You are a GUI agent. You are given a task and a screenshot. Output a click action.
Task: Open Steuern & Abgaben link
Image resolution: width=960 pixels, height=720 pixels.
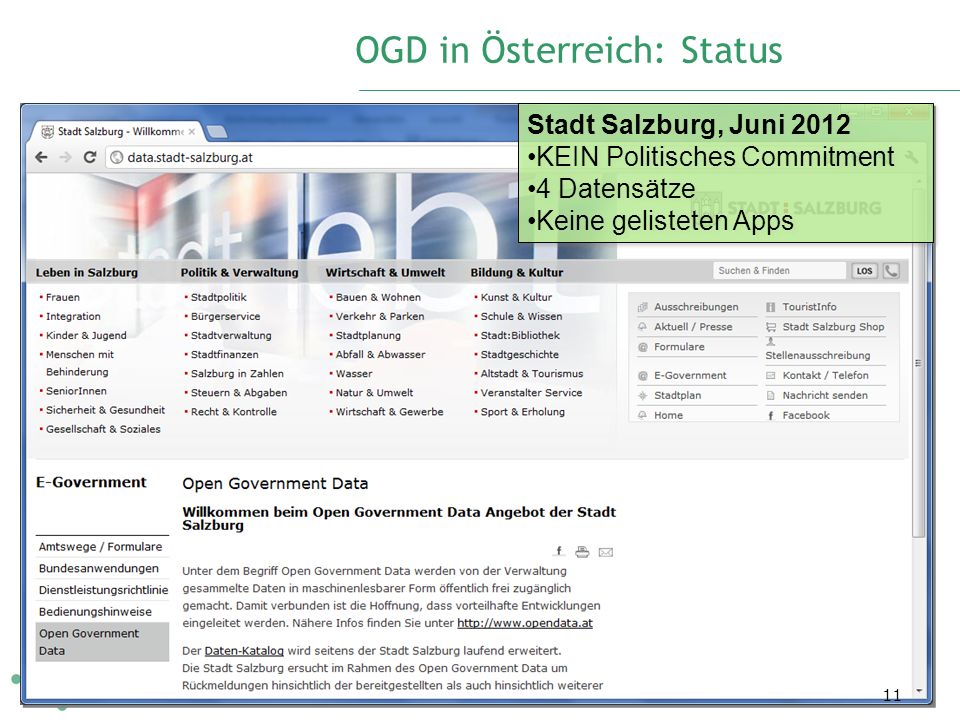click(239, 393)
